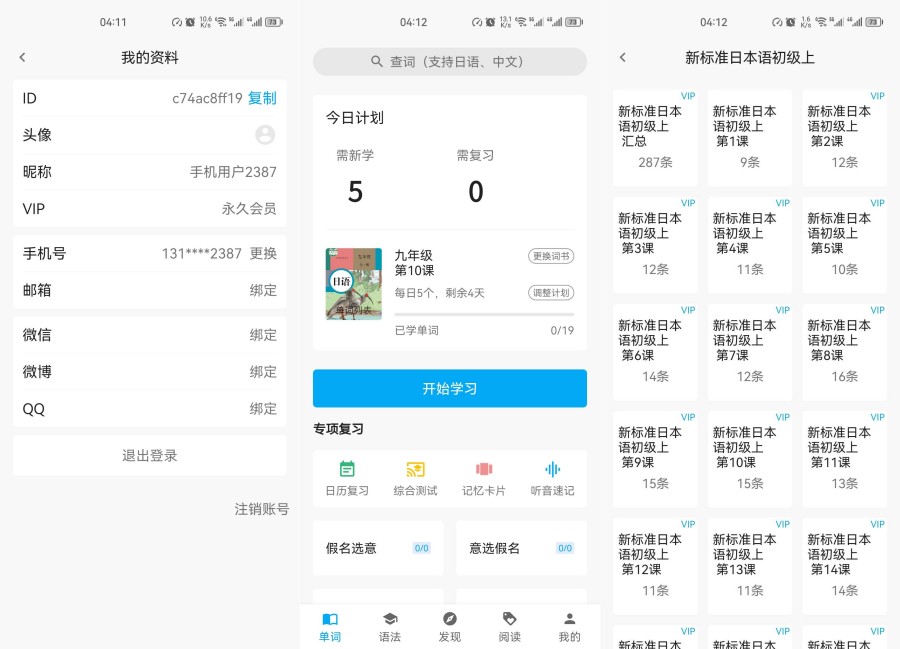Open 假名选意 exercise card

(378, 548)
